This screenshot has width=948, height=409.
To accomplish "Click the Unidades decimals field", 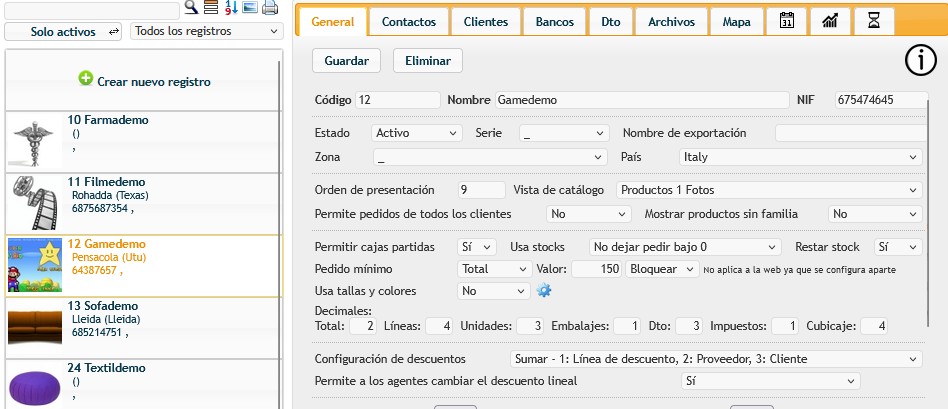I will click(x=530, y=326).
